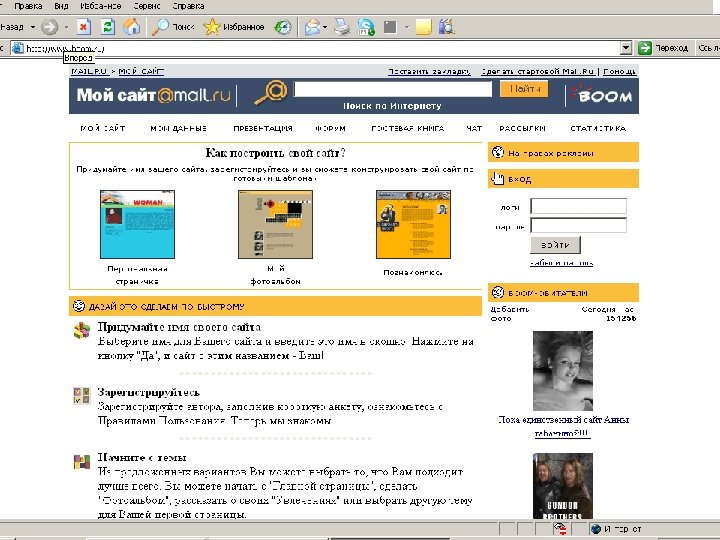720x540 pixels.
Task: Open the Справка menu
Action: (188, 6)
